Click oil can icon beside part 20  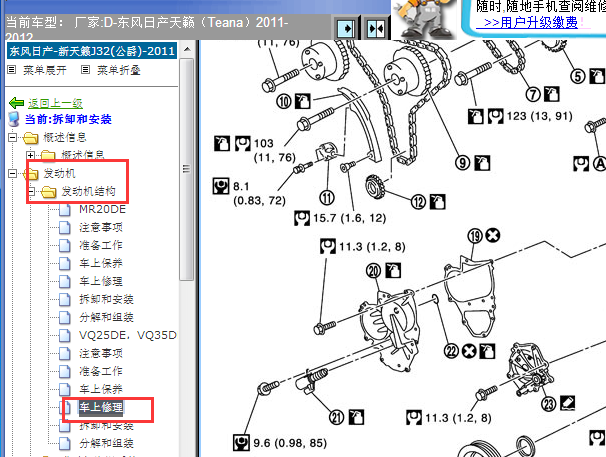point(393,270)
